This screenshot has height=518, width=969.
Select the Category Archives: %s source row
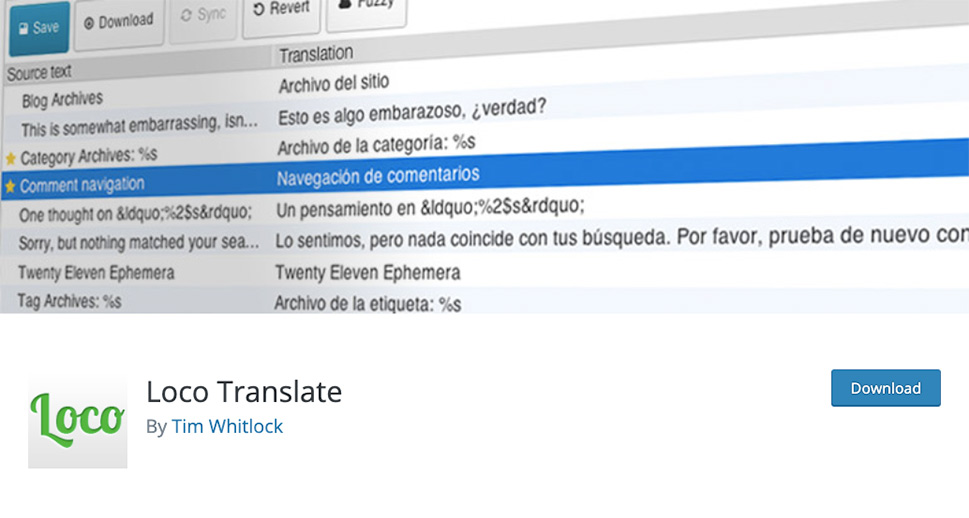coord(89,156)
